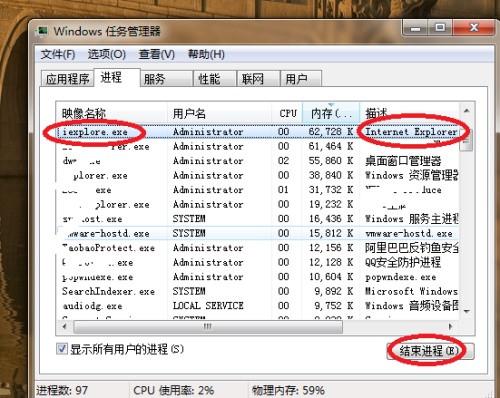
Task: Open the 文件(F) menu
Action: pos(58,54)
